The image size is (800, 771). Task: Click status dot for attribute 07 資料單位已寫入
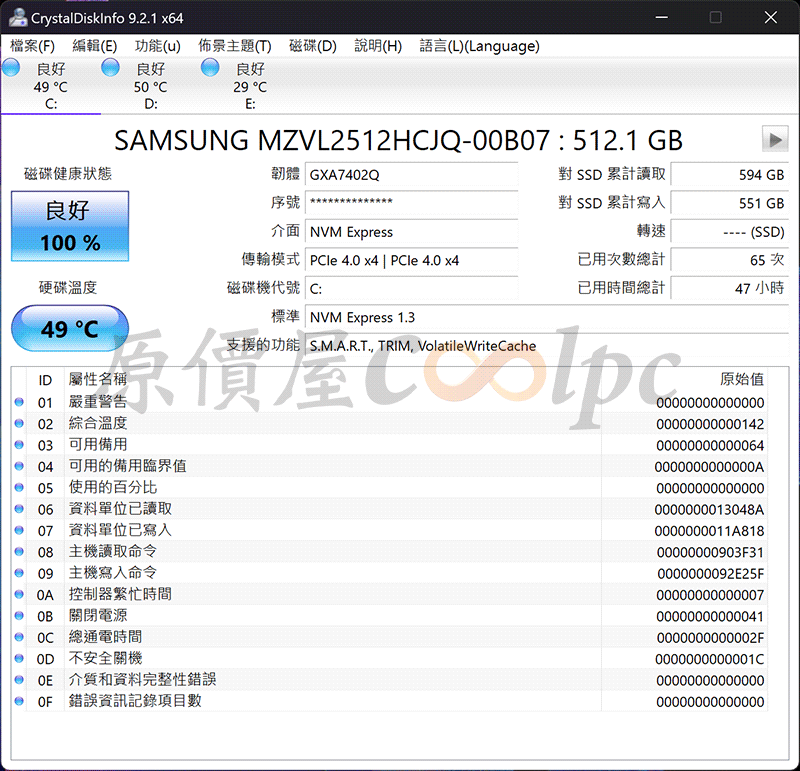click(x=19, y=531)
